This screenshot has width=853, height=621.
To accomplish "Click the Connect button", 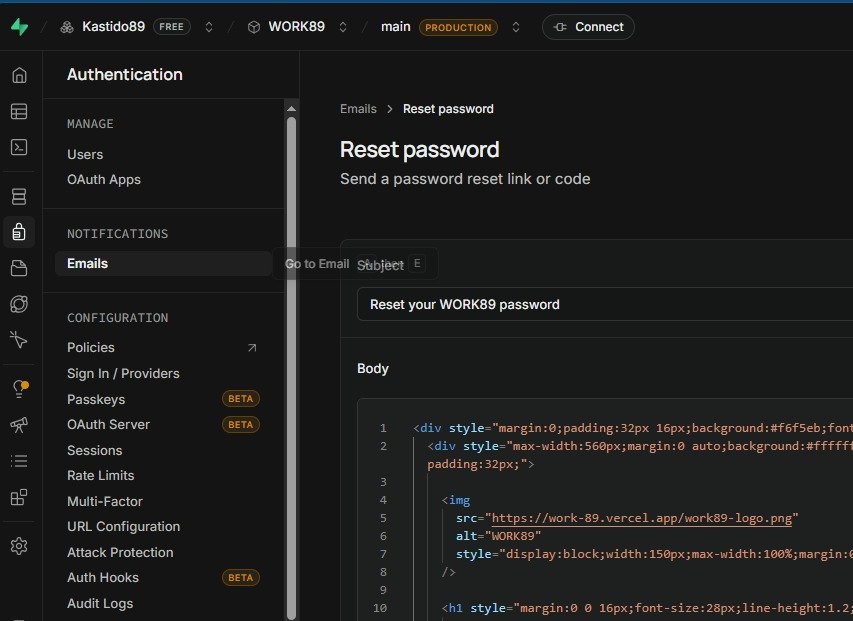I will tap(588, 27).
